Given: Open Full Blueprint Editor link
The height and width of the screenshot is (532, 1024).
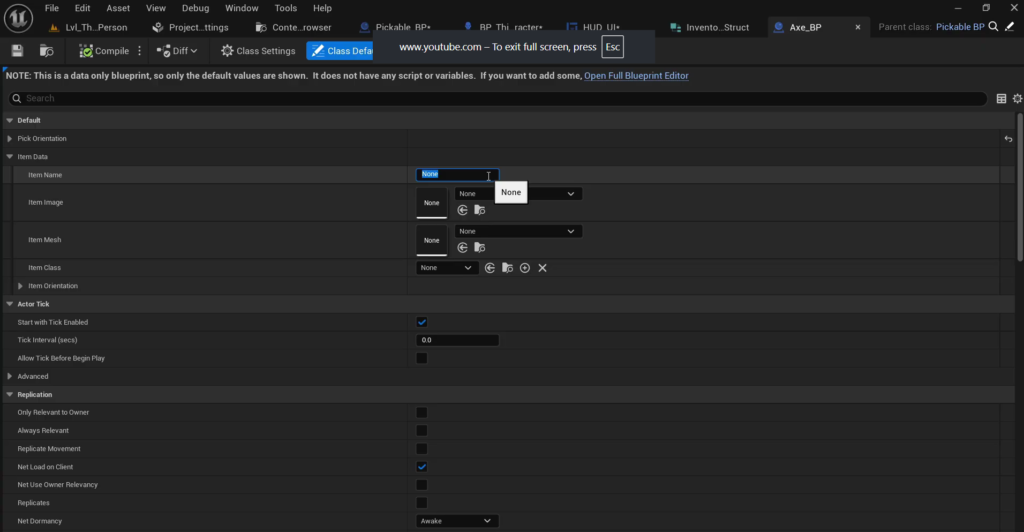Looking at the screenshot, I should pyautogui.click(x=636, y=76).
